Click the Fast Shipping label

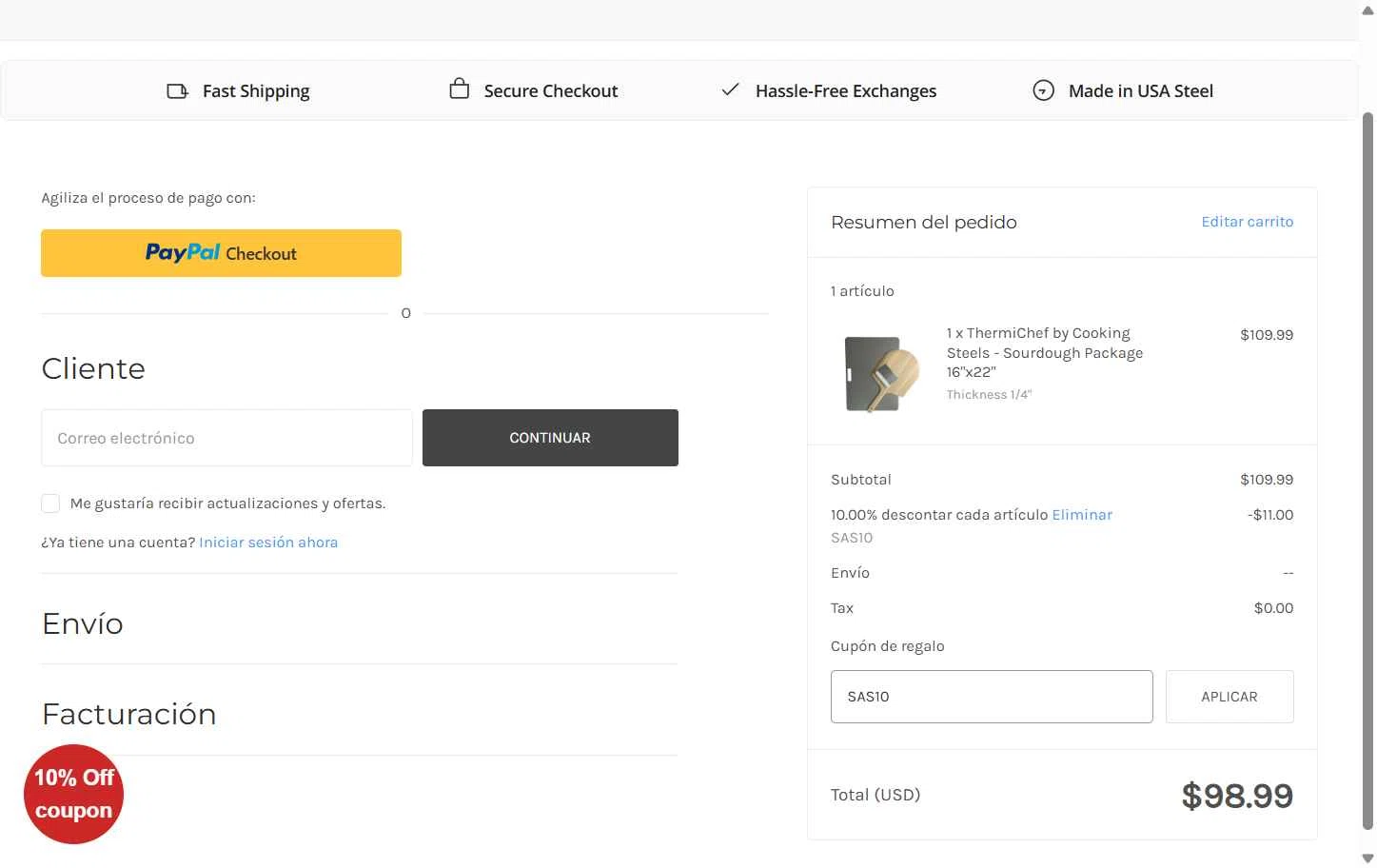click(256, 91)
